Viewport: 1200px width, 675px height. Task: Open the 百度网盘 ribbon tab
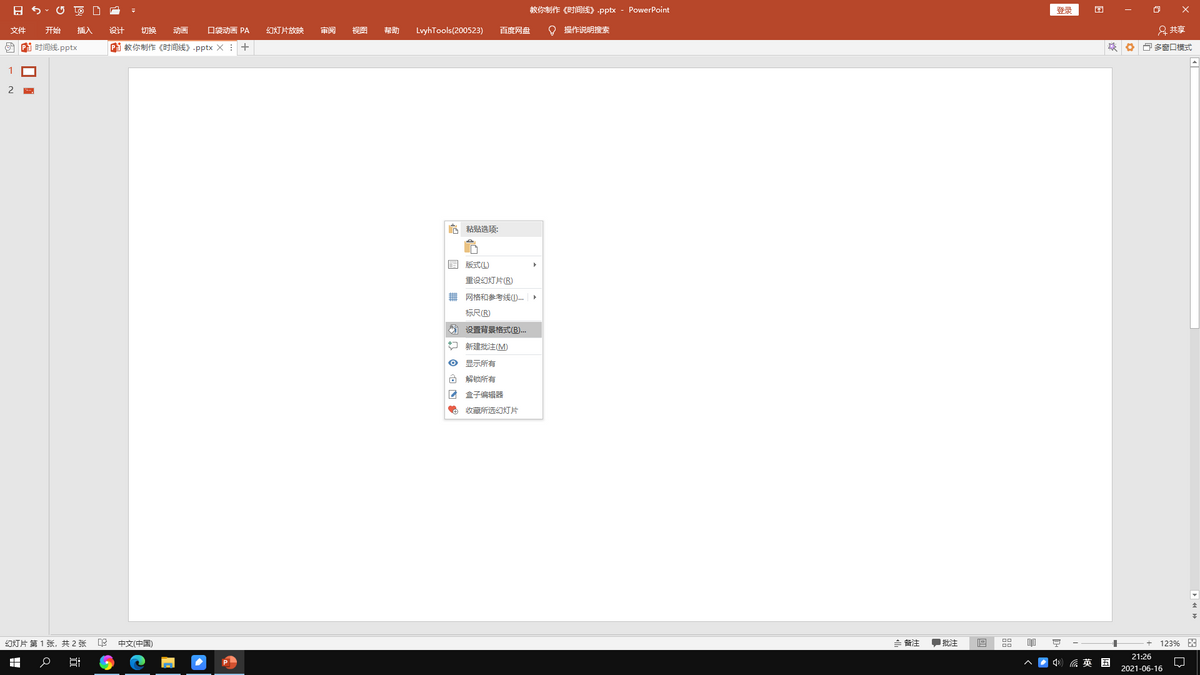(x=515, y=30)
